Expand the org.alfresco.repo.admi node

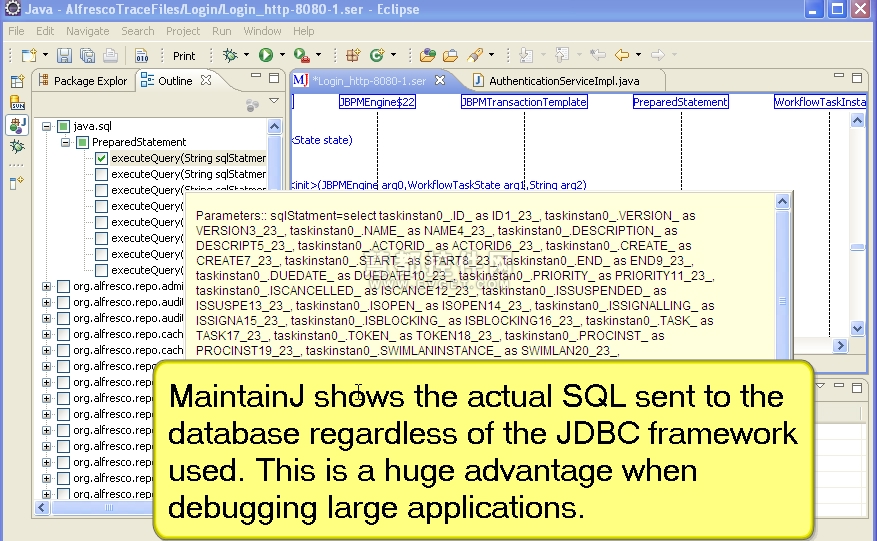coord(46,286)
